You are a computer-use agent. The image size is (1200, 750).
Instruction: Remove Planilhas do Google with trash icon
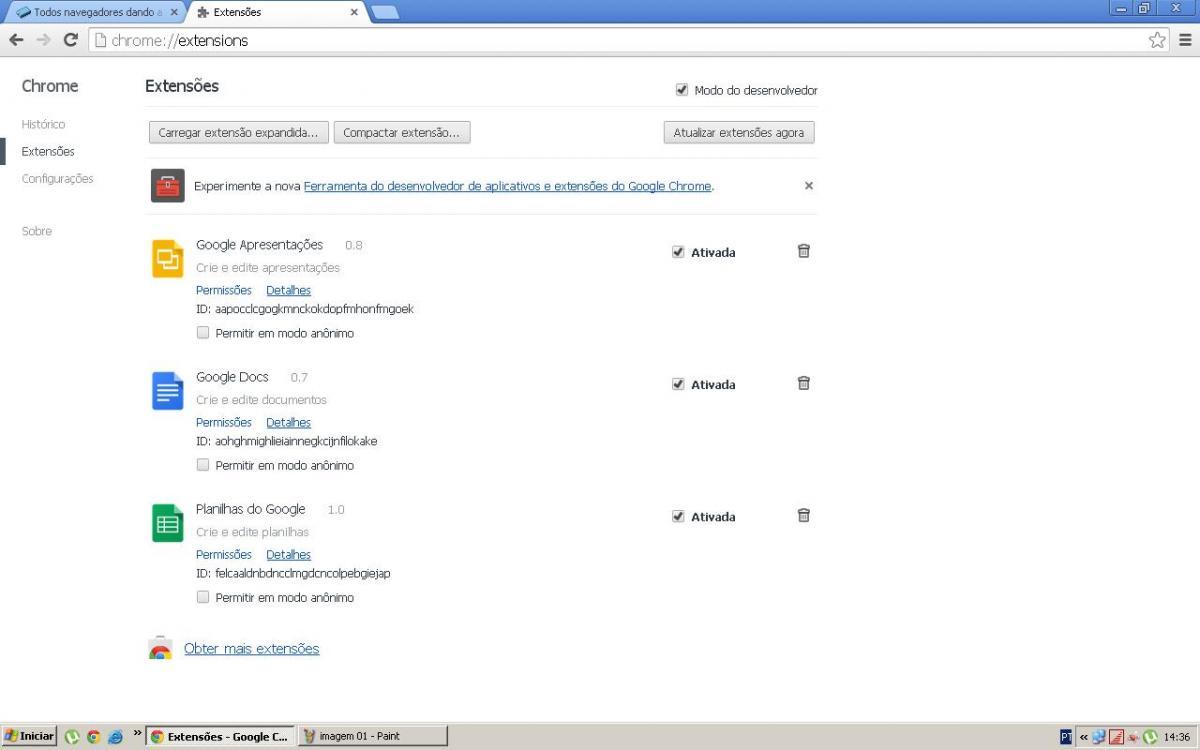803,515
